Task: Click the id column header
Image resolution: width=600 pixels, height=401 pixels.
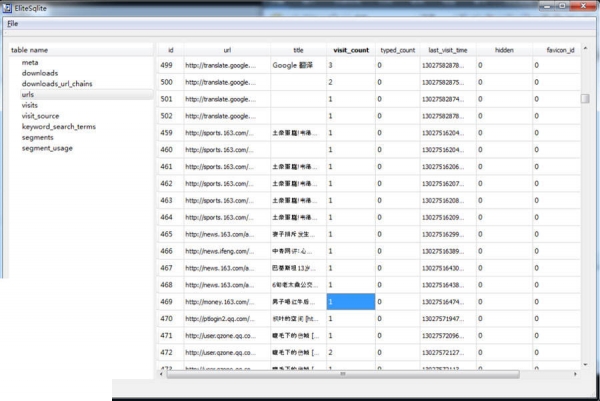Action: click(171, 49)
